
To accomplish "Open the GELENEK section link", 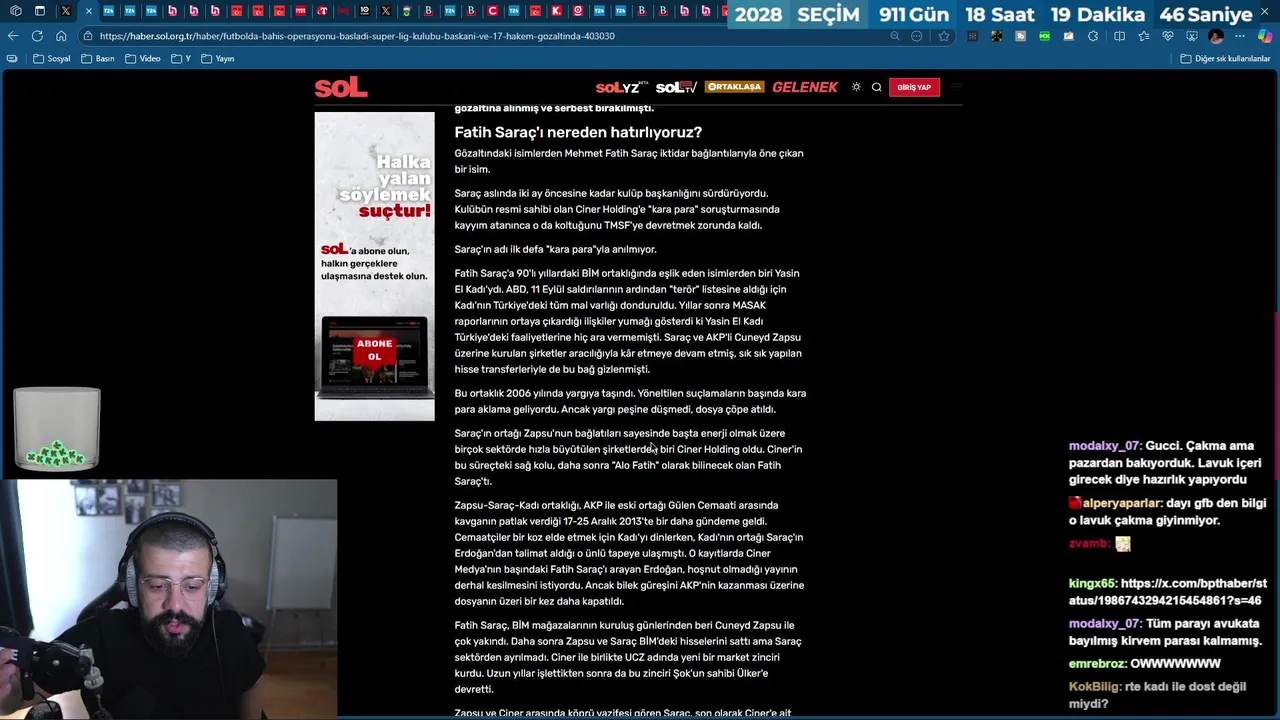I will pyautogui.click(x=805, y=87).
